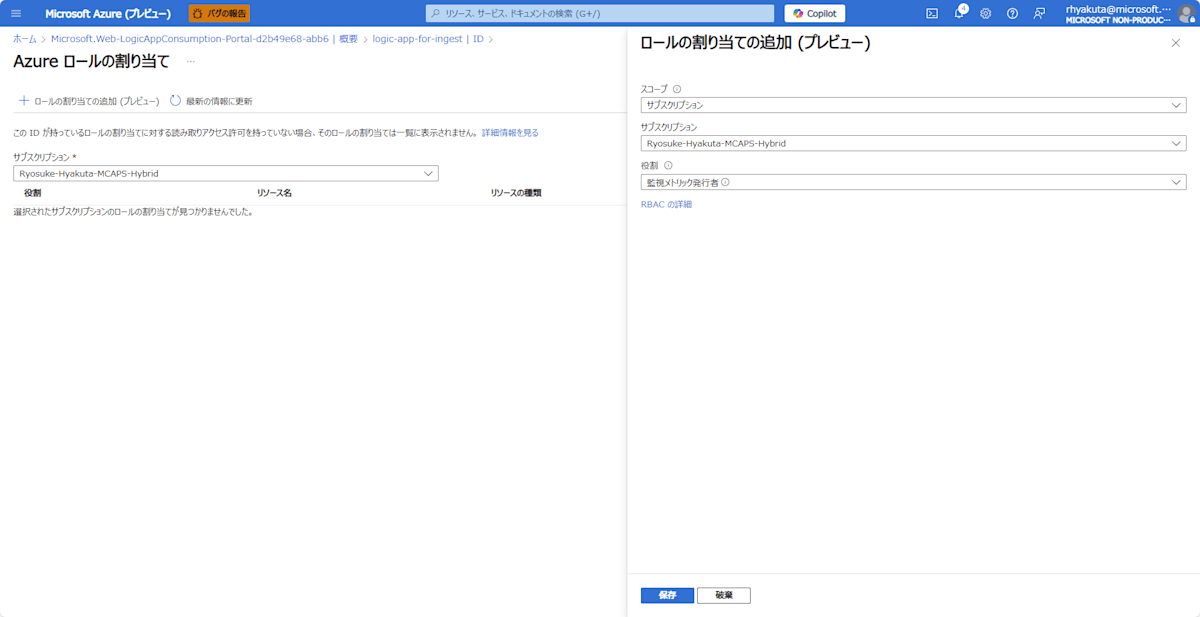Expand the left pane サブスクリプション dropdown
This screenshot has width=1200, height=617.
pyautogui.click(x=225, y=173)
